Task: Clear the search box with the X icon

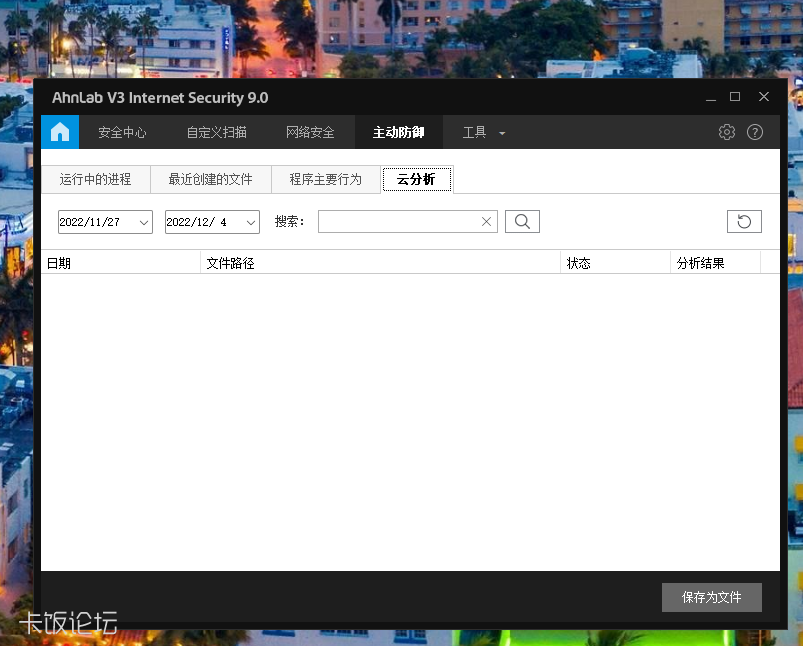Action: tap(486, 221)
